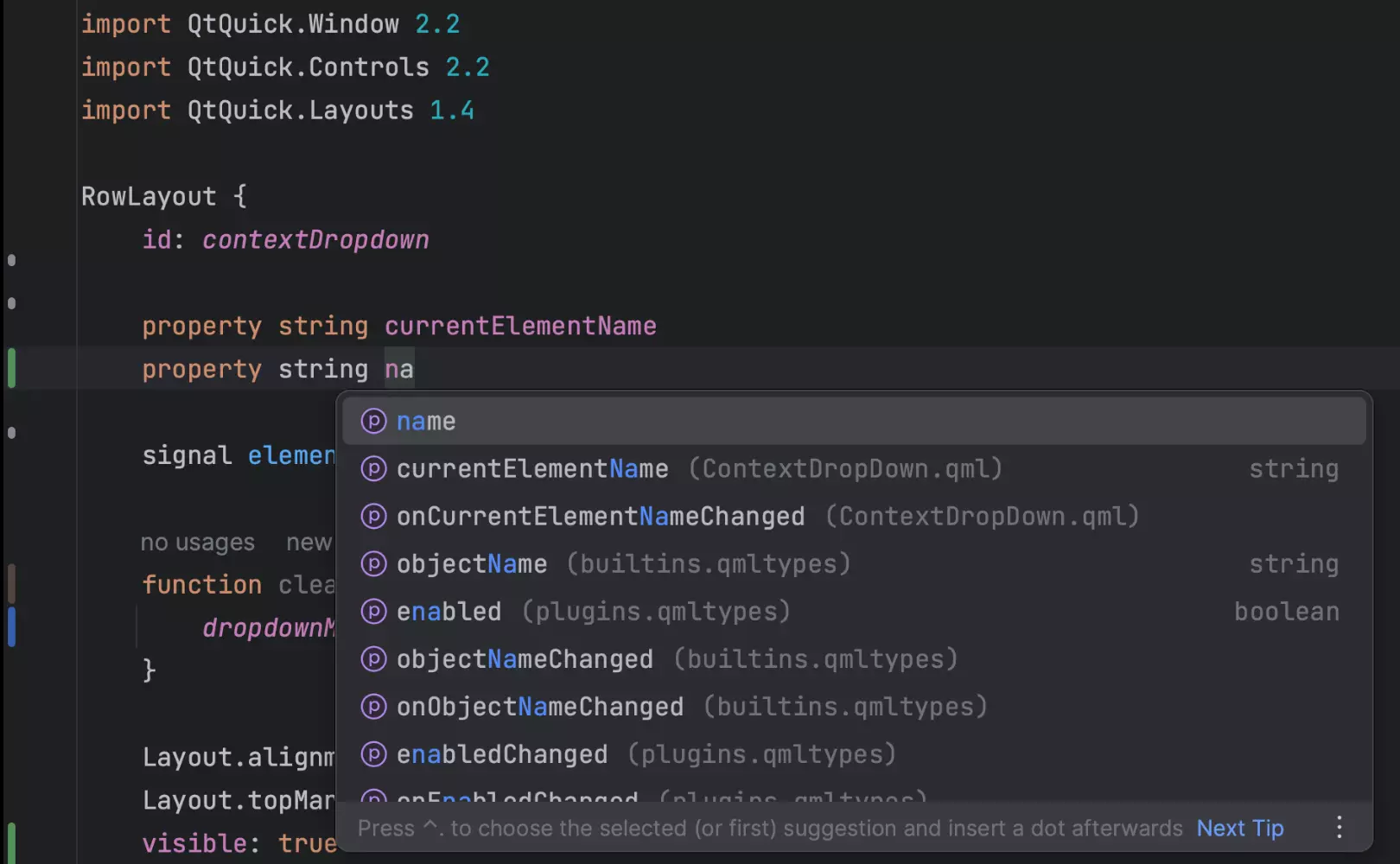Click property icon beside 'enabled' suggestion

pyautogui.click(x=373, y=612)
